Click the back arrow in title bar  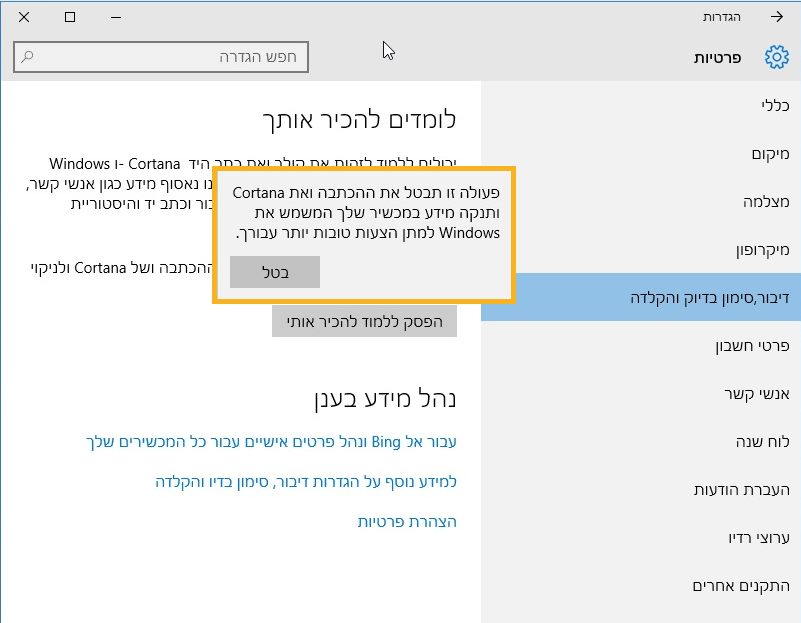coord(777,17)
